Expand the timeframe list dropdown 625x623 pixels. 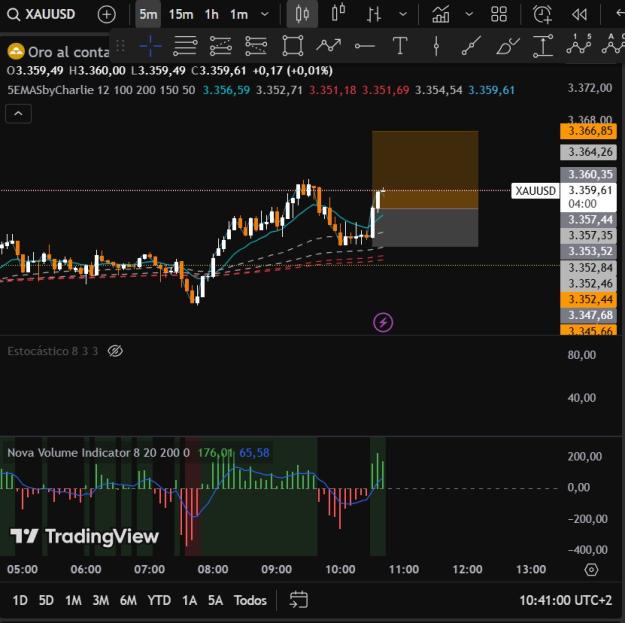pos(264,15)
